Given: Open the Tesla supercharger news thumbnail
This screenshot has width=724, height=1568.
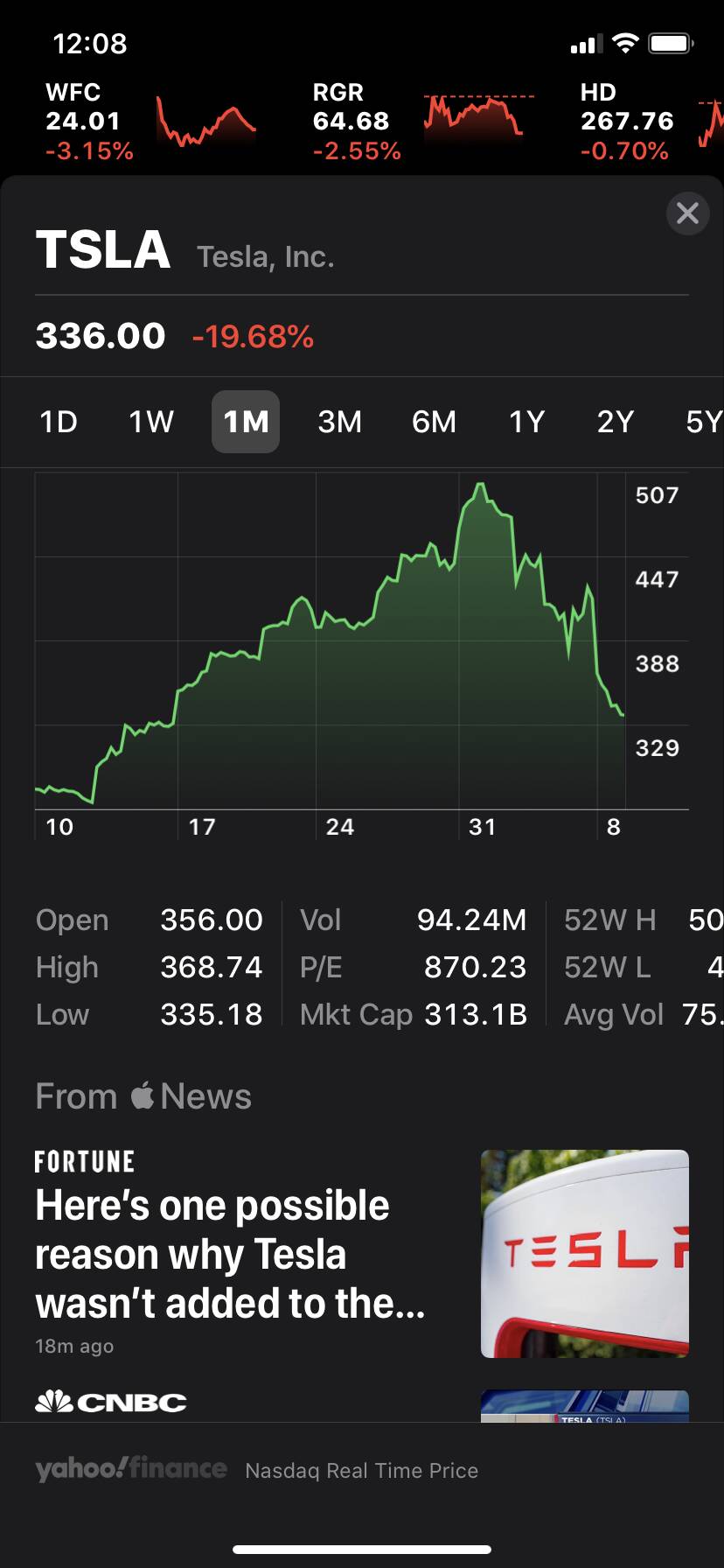Looking at the screenshot, I should click(x=584, y=1253).
